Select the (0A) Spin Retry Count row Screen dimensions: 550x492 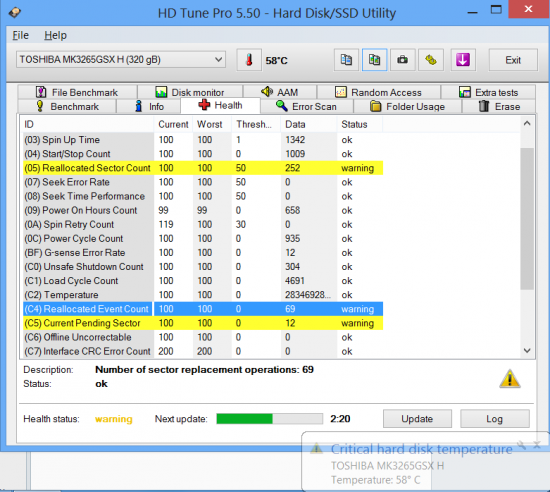click(203, 224)
